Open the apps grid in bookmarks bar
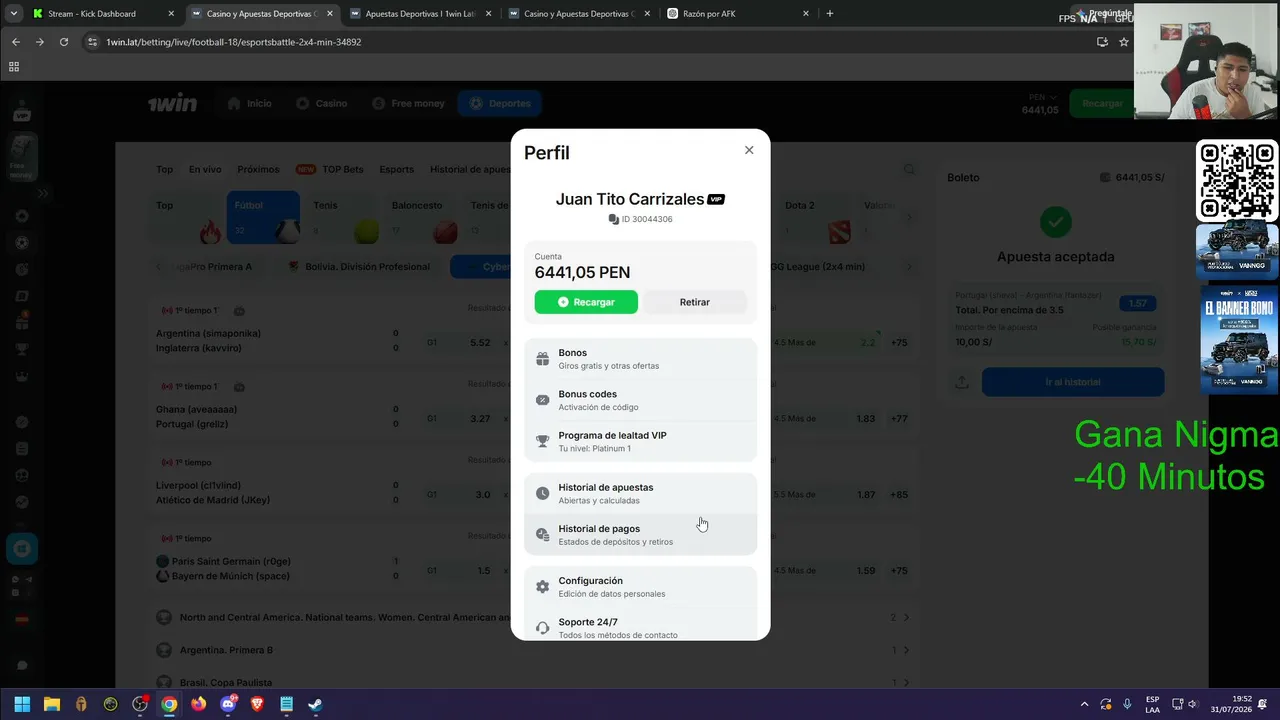The height and width of the screenshot is (720, 1280). pos(14,67)
